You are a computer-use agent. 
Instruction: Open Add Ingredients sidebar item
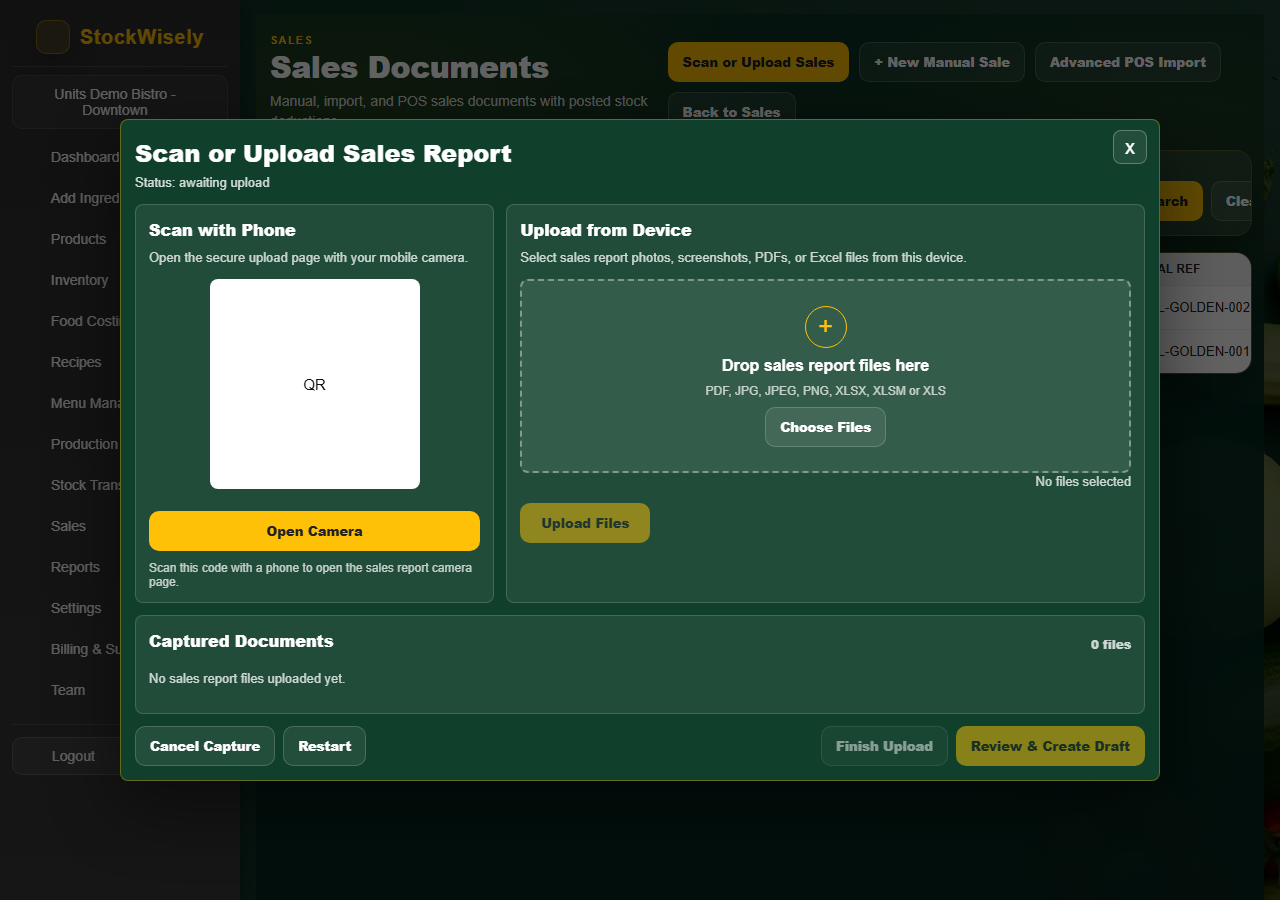85,198
